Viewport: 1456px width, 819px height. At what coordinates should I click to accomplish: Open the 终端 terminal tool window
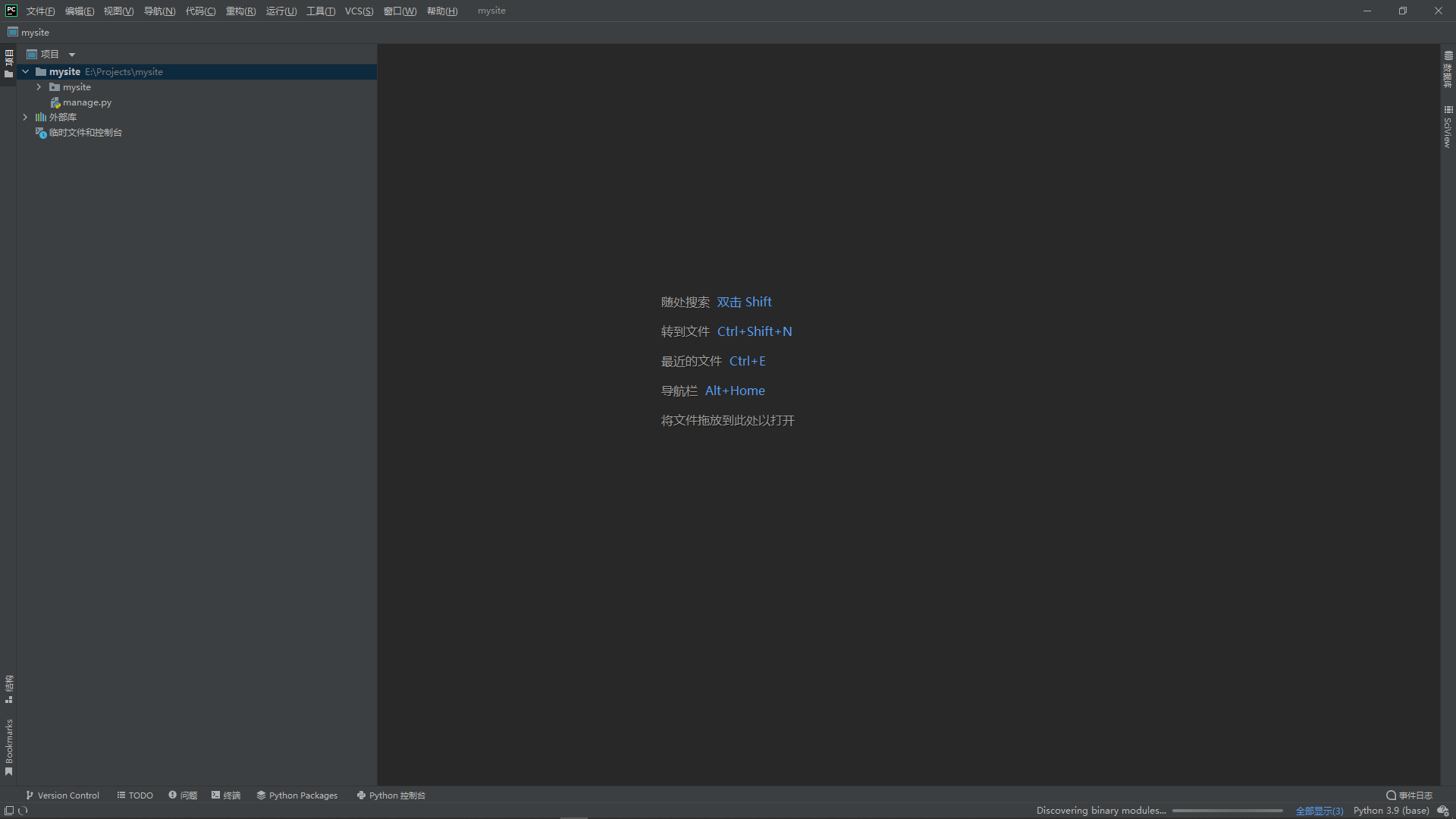[x=226, y=795]
